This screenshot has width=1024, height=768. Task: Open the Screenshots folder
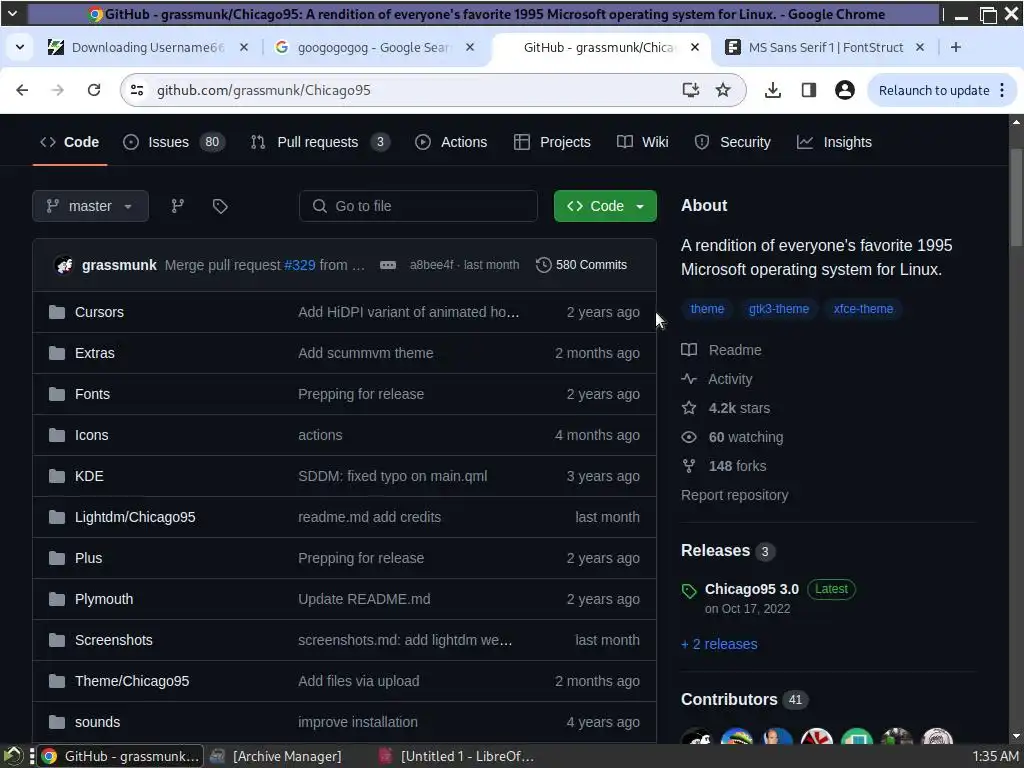[x=114, y=640]
